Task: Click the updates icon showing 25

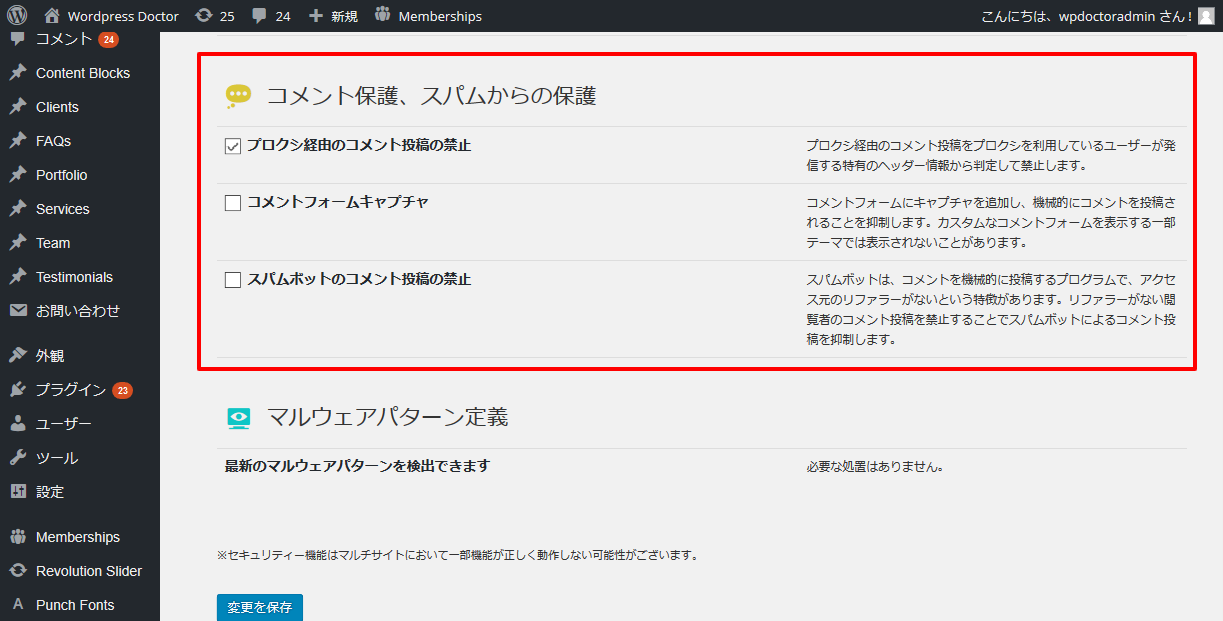Action: point(204,16)
